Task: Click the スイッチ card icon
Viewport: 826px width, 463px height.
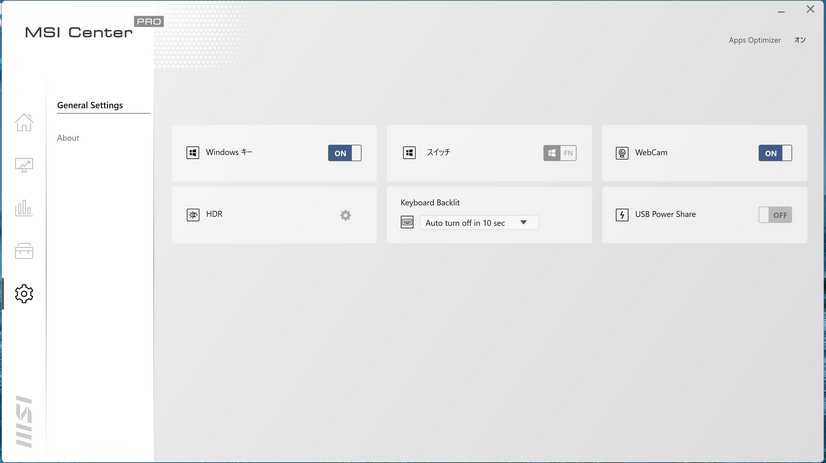Action: point(409,153)
